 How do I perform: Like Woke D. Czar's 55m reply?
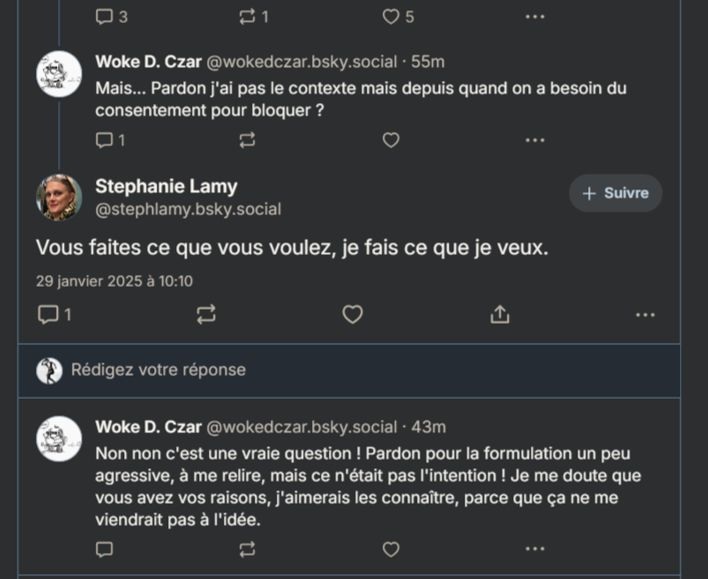click(391, 140)
